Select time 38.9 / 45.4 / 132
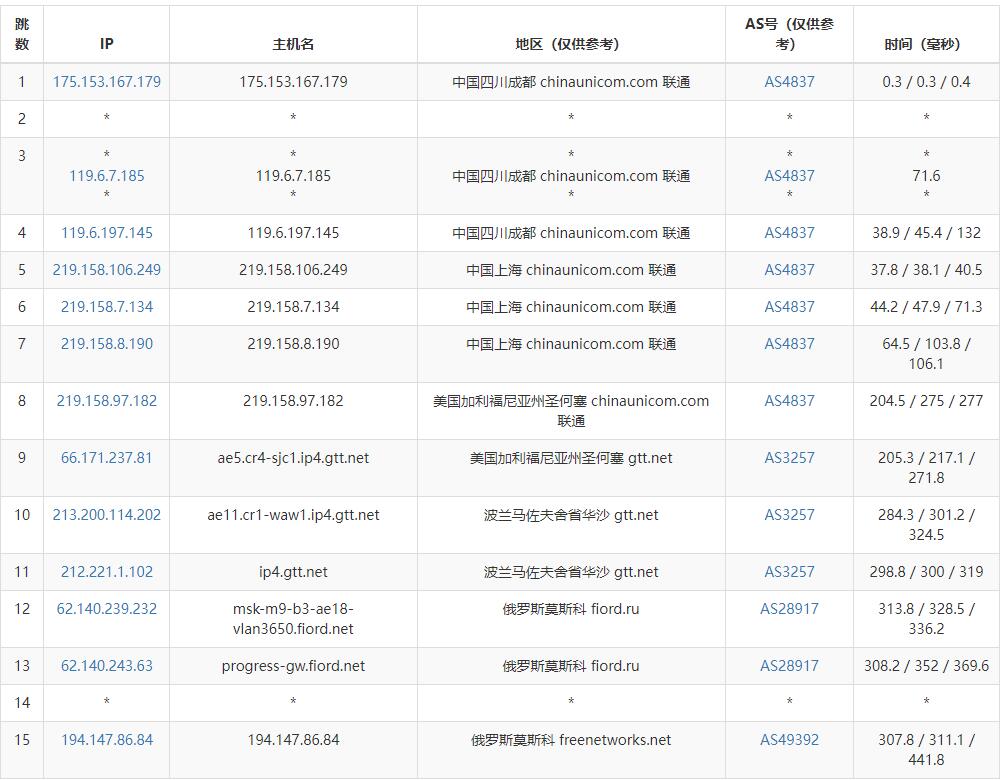Screen dimensions: 1001x780 [926, 232]
